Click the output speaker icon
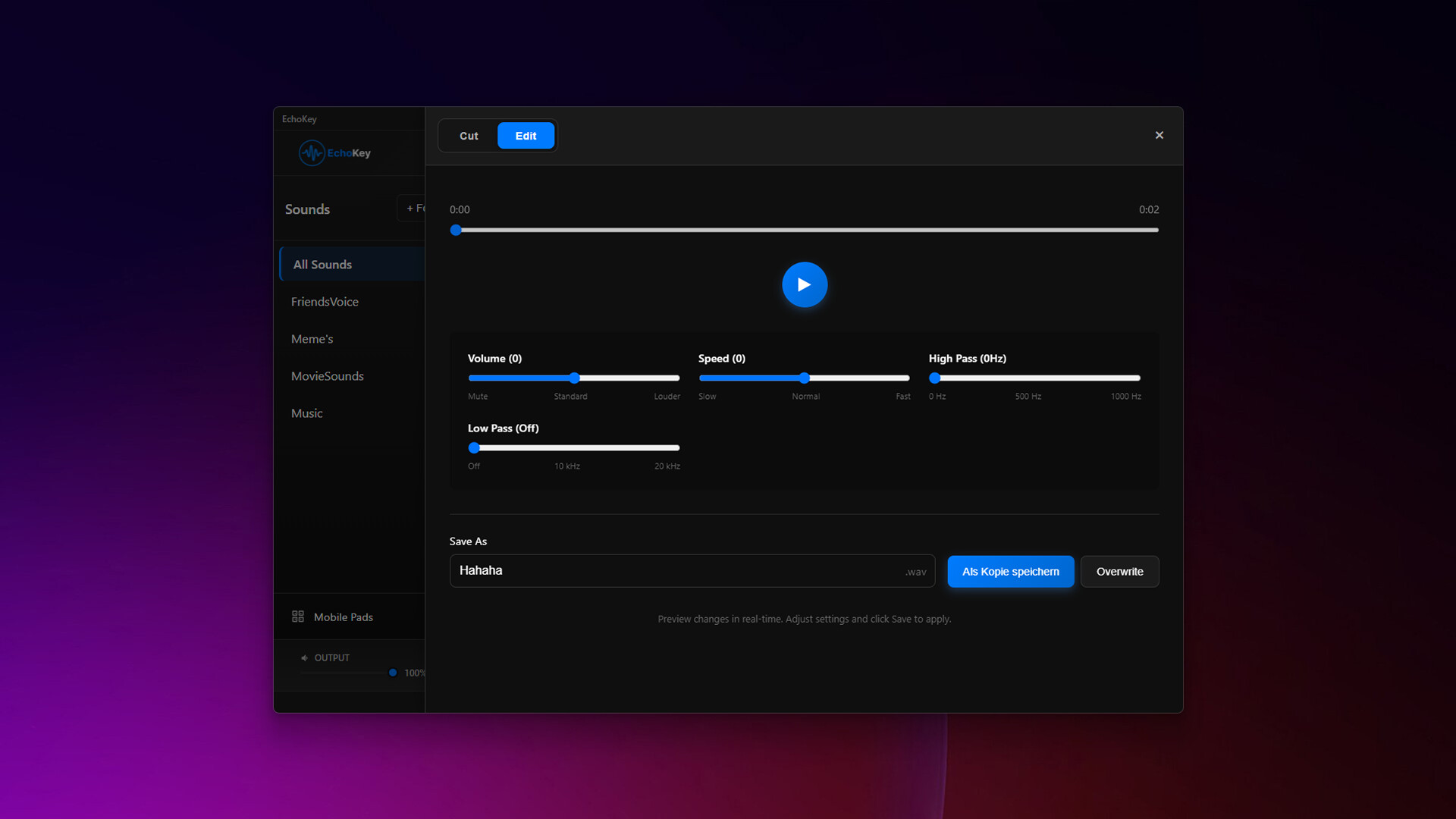The image size is (1456, 819). [304, 658]
